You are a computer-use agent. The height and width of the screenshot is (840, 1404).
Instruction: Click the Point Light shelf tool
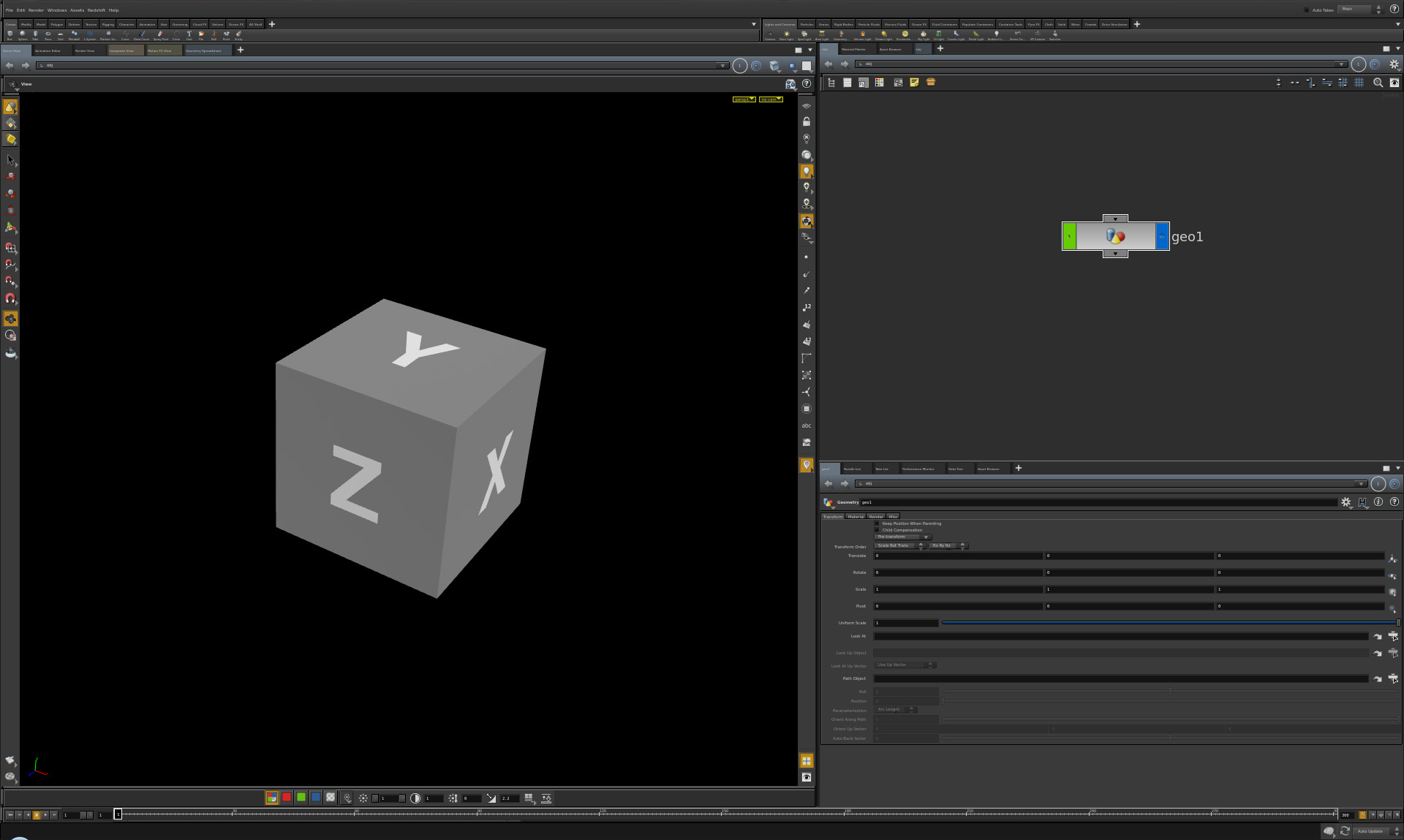click(x=787, y=34)
